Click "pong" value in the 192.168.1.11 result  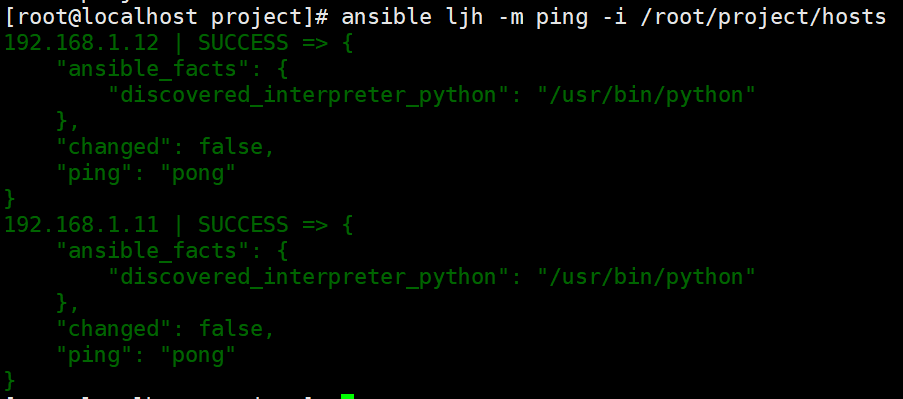198,355
